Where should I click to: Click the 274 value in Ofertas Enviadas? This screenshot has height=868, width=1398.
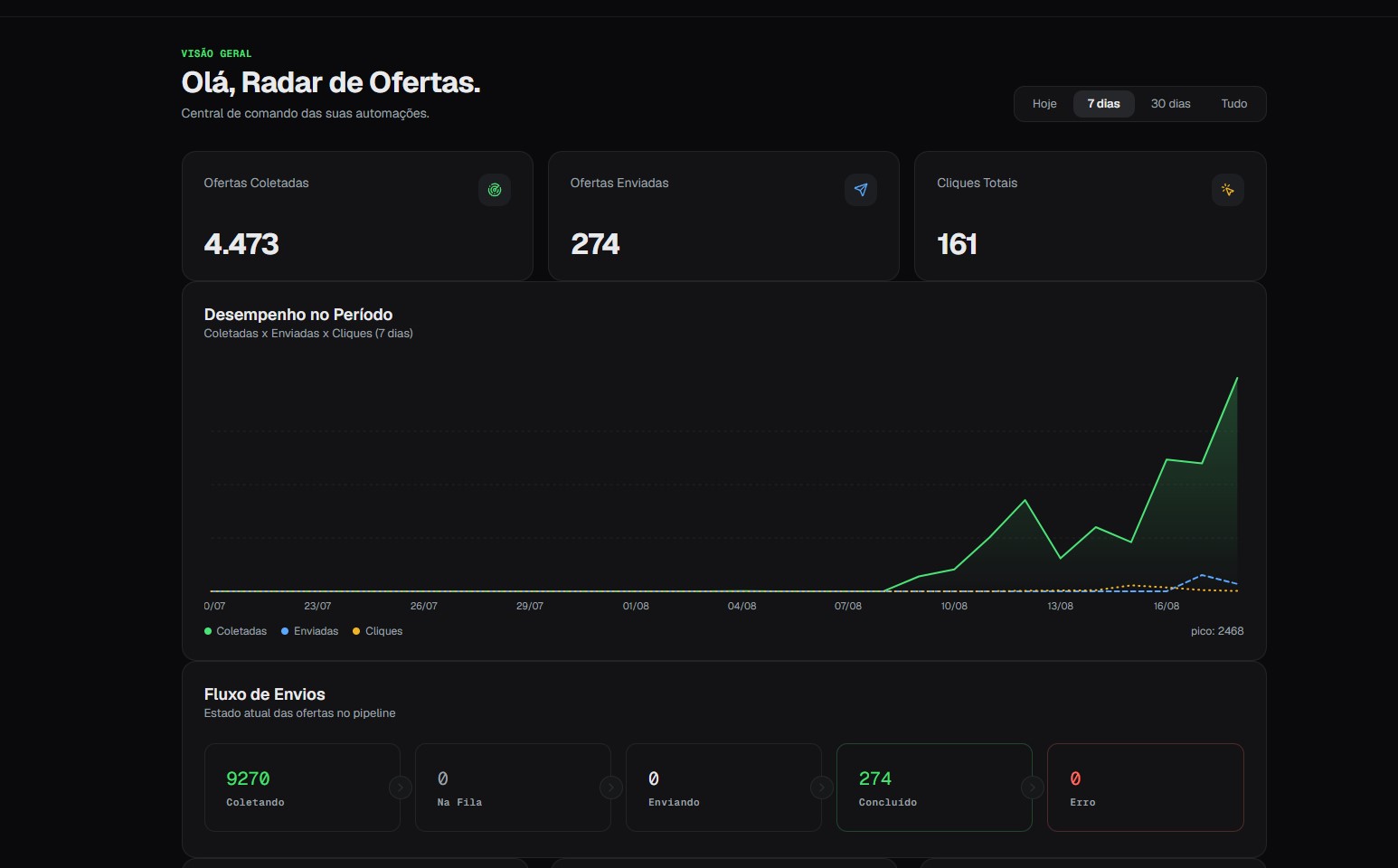coord(595,244)
